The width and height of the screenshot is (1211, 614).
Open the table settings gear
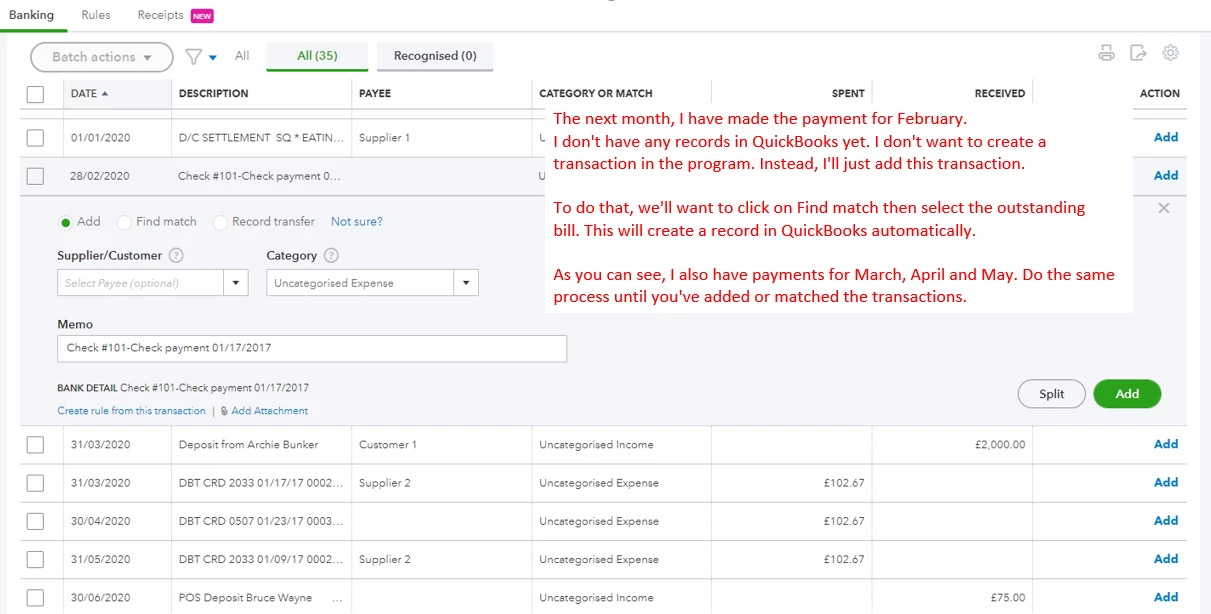pos(1170,53)
